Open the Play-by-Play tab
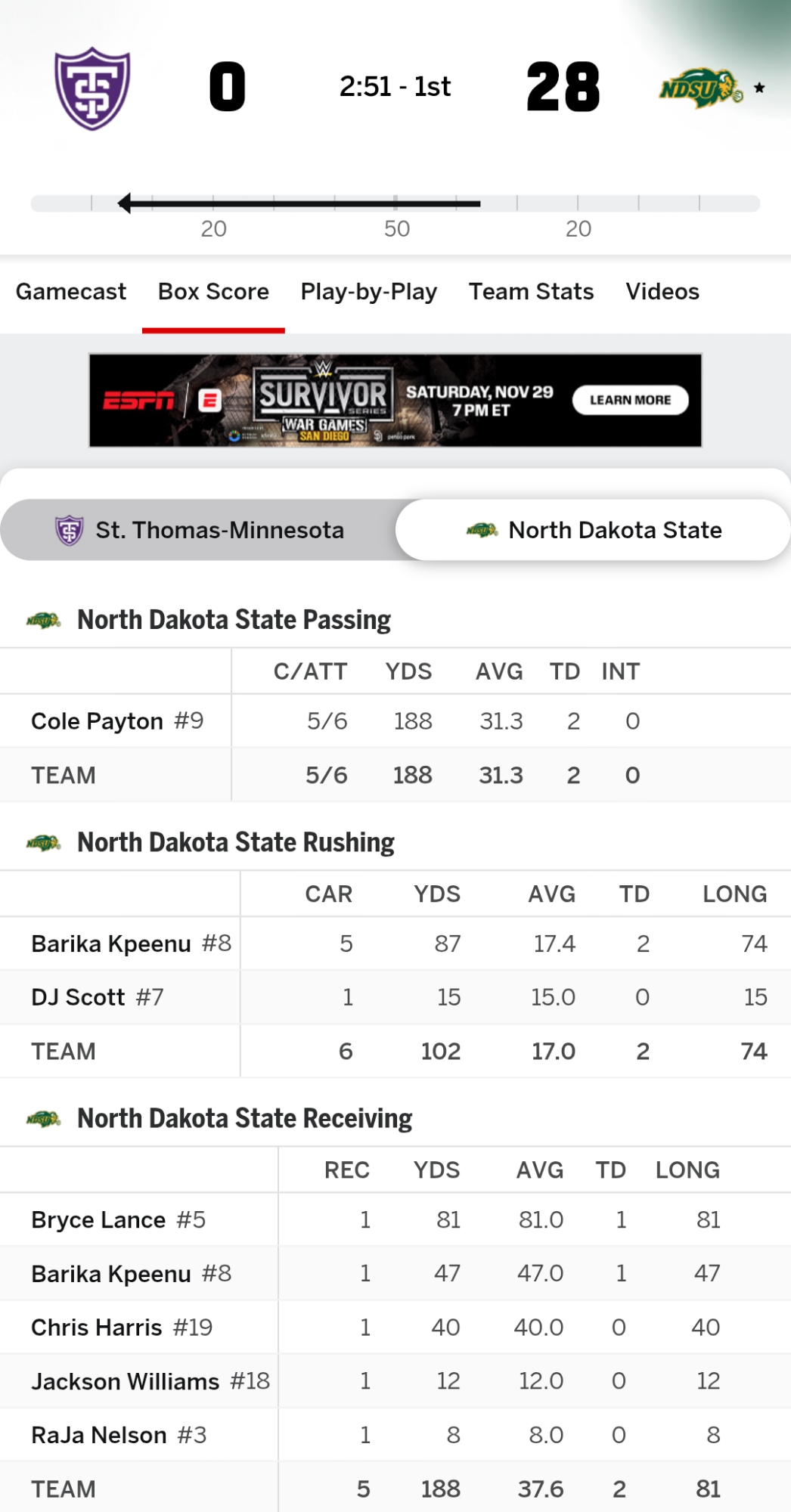Image resolution: width=791 pixels, height=1512 pixels. pos(369,292)
